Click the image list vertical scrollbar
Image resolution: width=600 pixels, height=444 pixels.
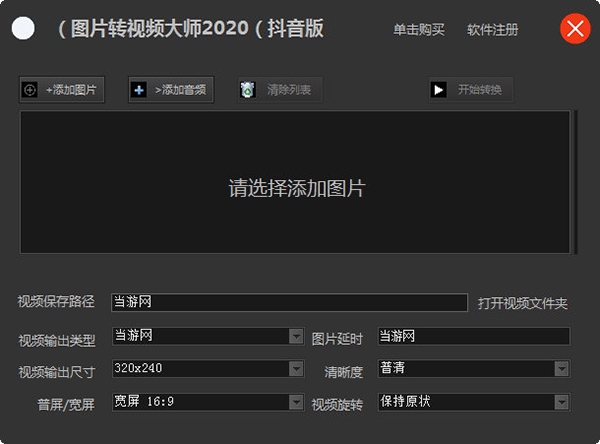574,182
